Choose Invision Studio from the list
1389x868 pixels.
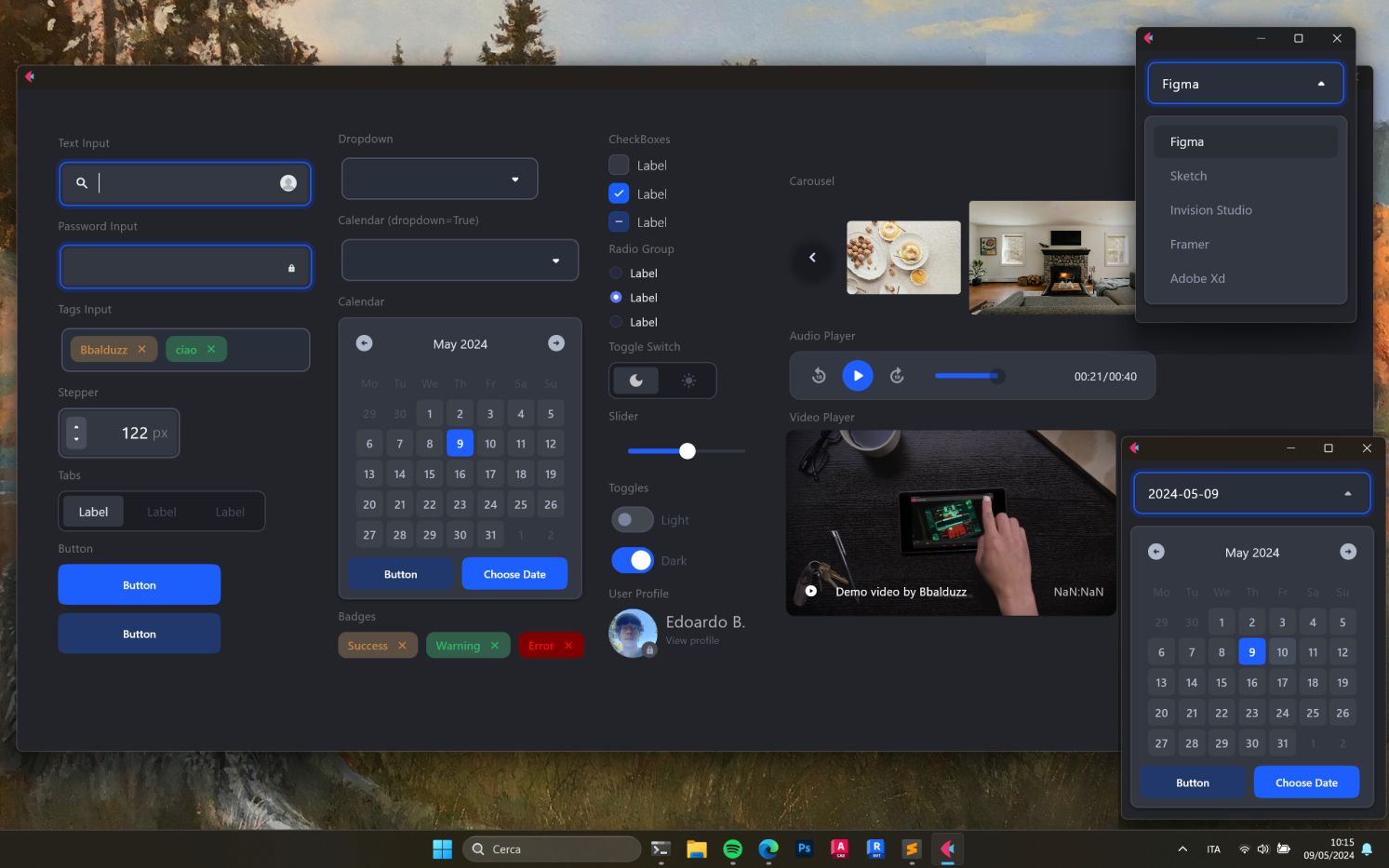coord(1210,210)
